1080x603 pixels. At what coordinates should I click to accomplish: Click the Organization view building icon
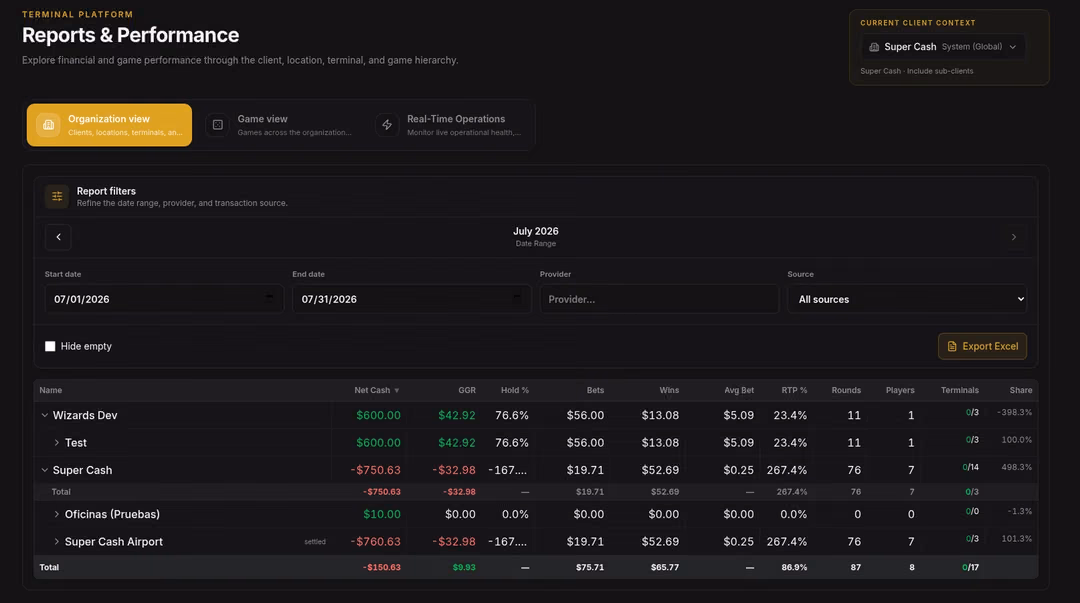[48, 125]
